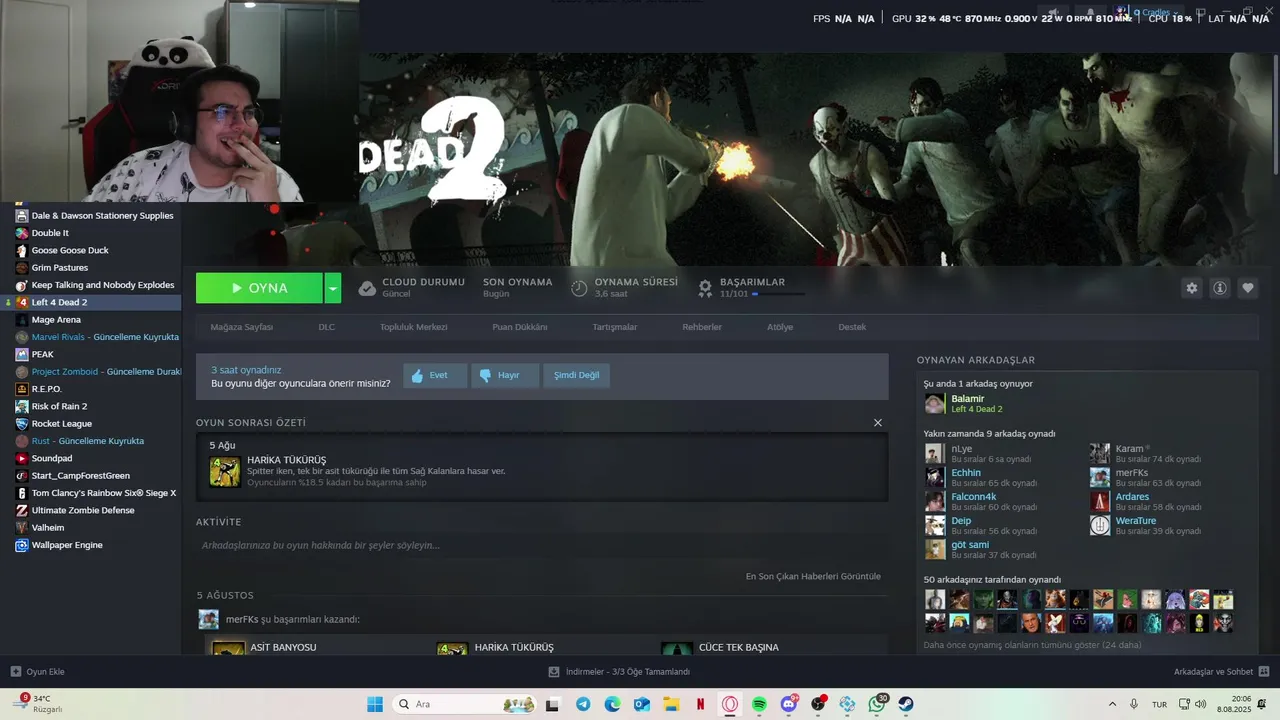Screen dimensions: 1280x720
Task: Recommend the game with Evet
Action: click(435, 375)
